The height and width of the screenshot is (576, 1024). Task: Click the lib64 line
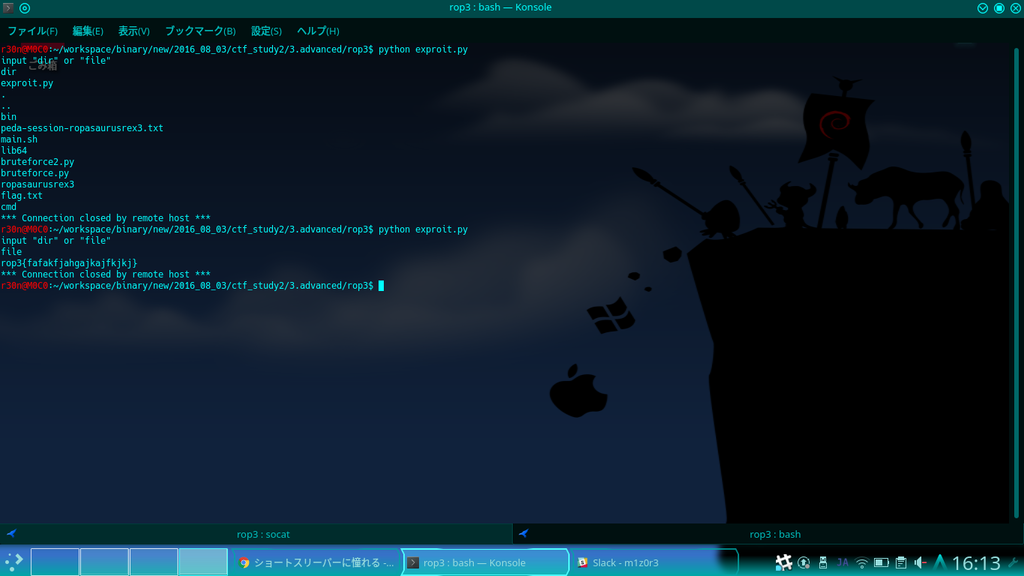tap(14, 150)
